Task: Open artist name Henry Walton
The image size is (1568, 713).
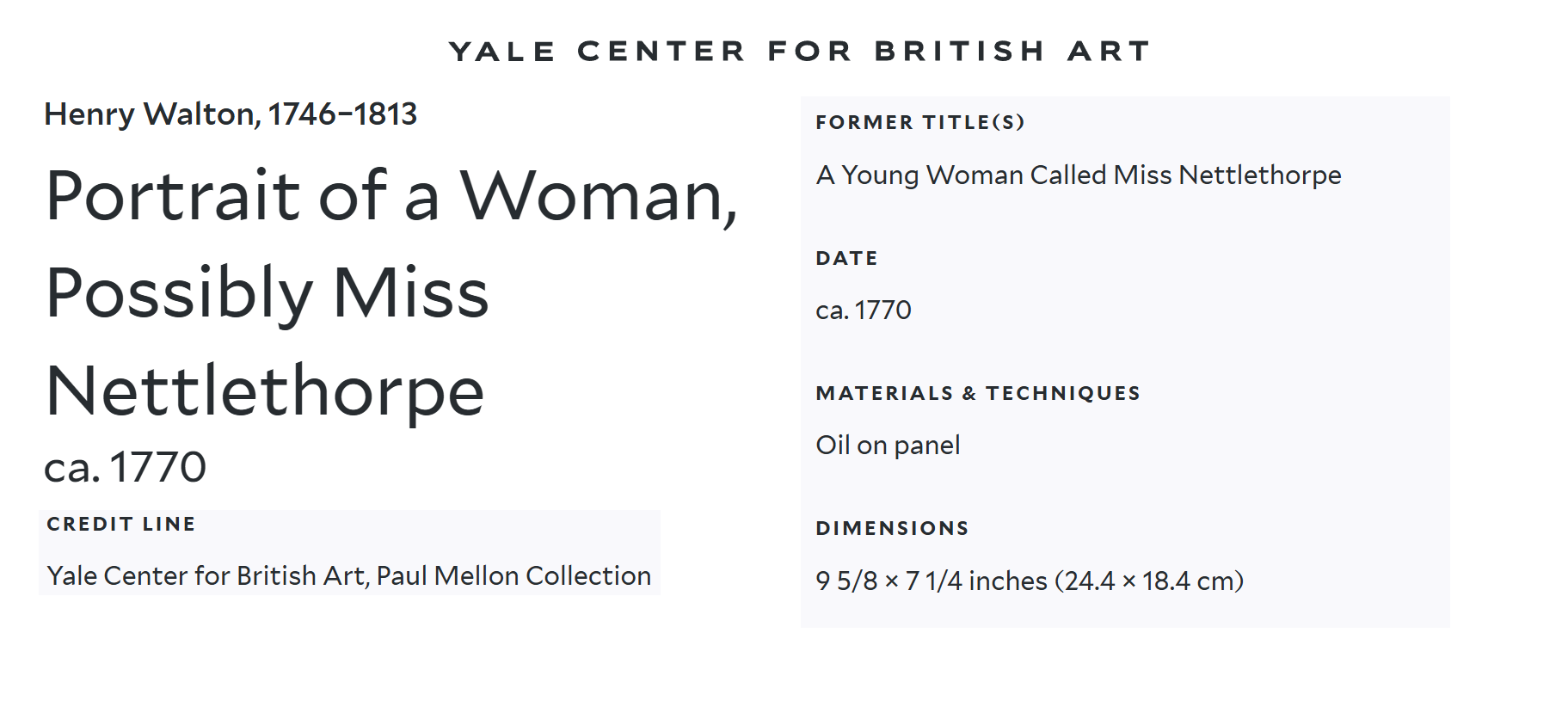Action: click(x=150, y=114)
